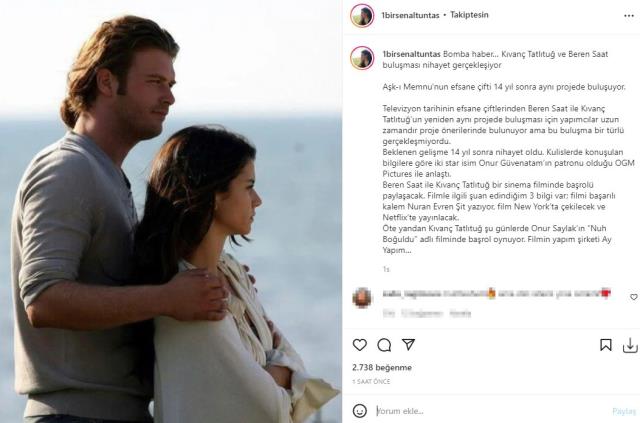Screen dimensions: 640x423
Task: Like the post with the heart icon
Action: click(x=360, y=345)
